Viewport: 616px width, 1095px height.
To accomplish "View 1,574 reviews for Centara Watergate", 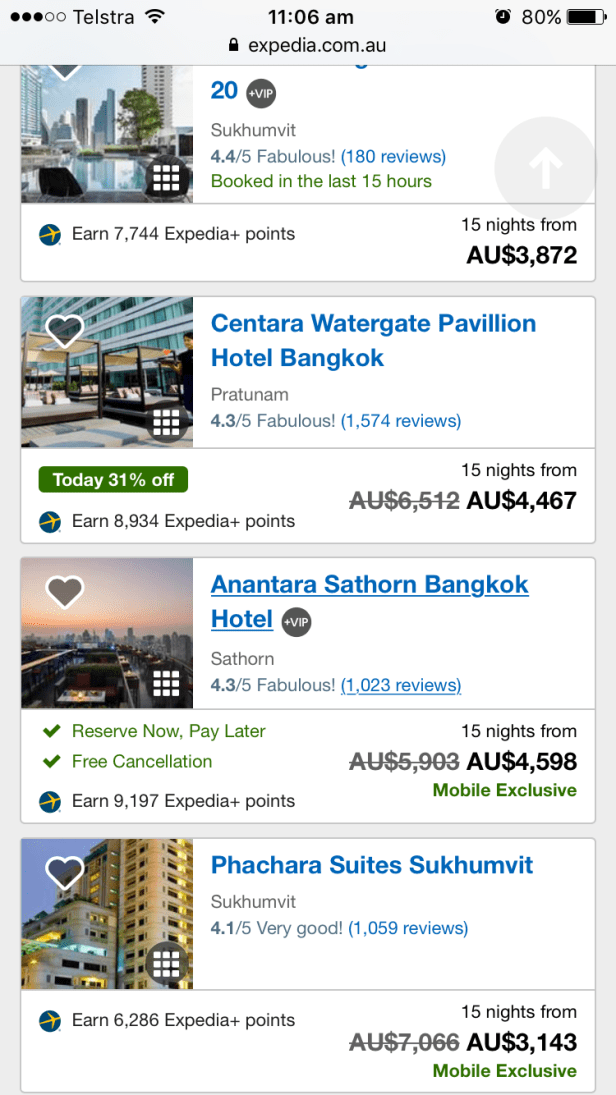I will click(401, 421).
